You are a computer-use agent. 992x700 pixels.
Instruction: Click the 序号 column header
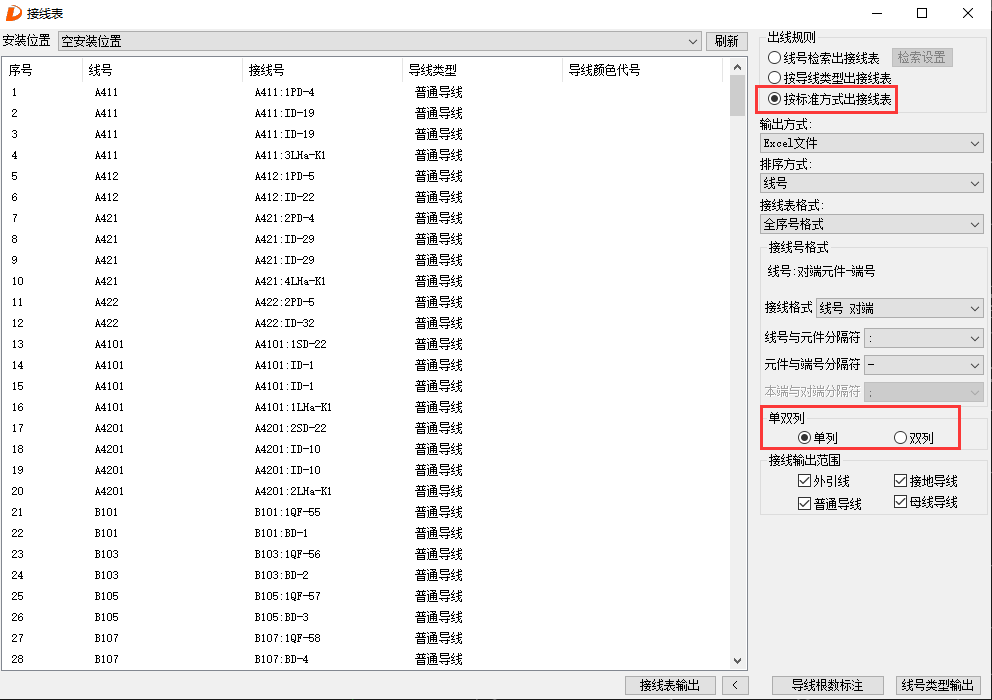tap(42, 70)
